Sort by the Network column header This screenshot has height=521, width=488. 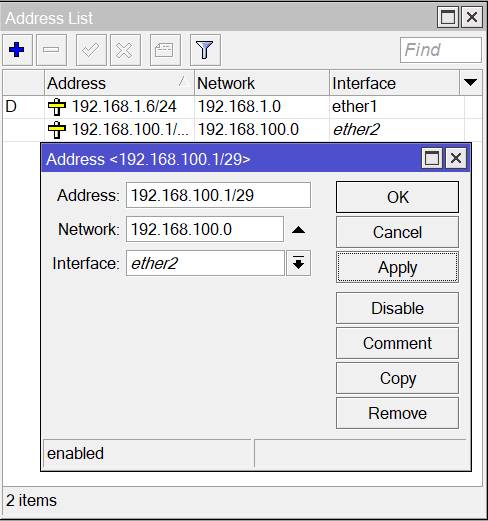coord(262,83)
